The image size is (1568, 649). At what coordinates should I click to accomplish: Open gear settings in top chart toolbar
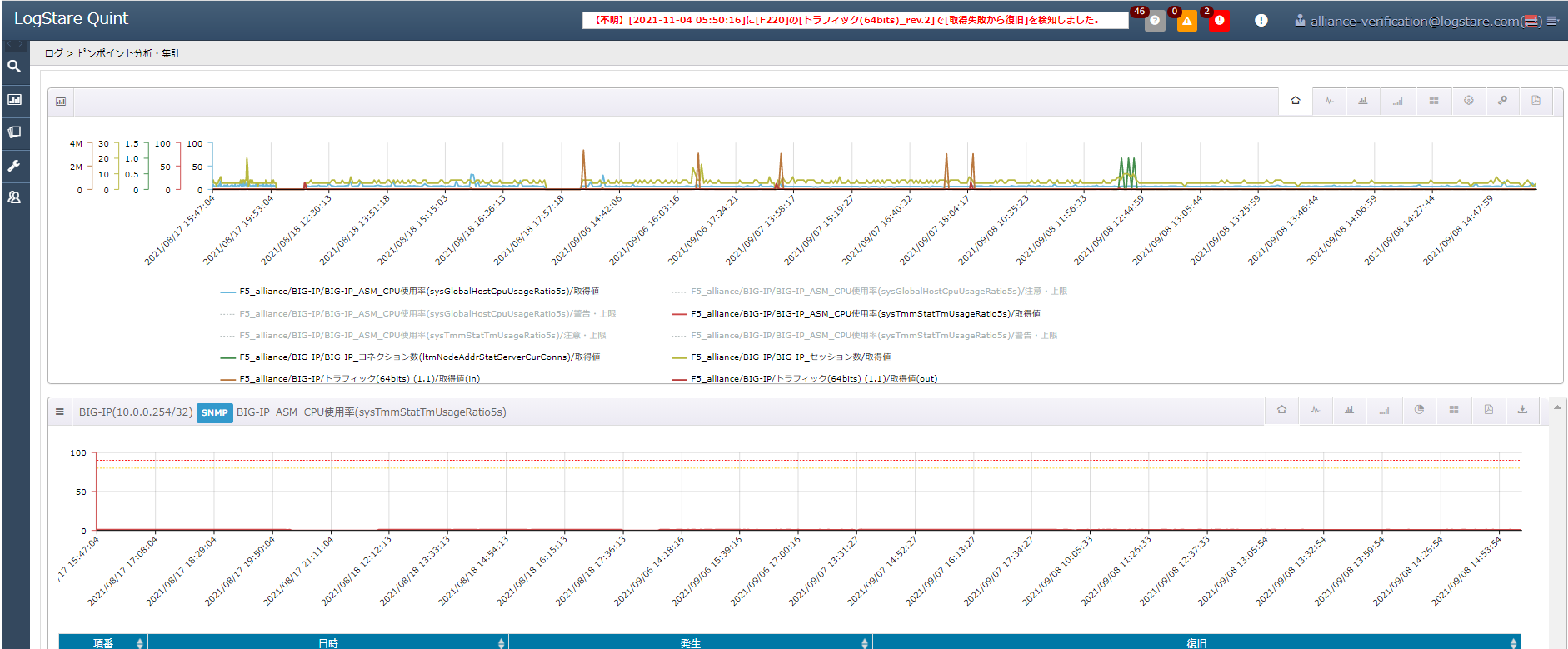pos(1468,101)
